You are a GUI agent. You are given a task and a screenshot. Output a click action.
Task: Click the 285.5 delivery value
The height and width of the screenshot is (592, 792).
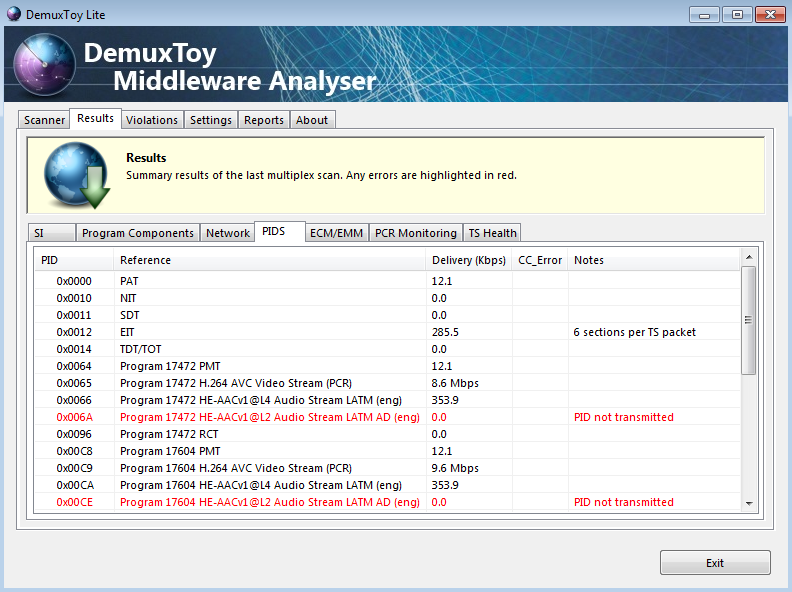click(445, 332)
